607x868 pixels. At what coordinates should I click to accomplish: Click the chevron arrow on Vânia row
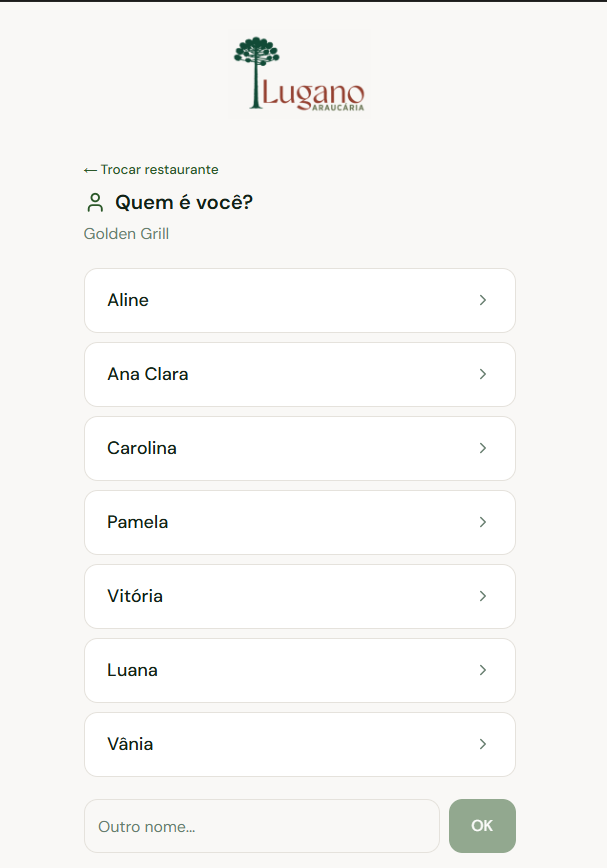483,744
